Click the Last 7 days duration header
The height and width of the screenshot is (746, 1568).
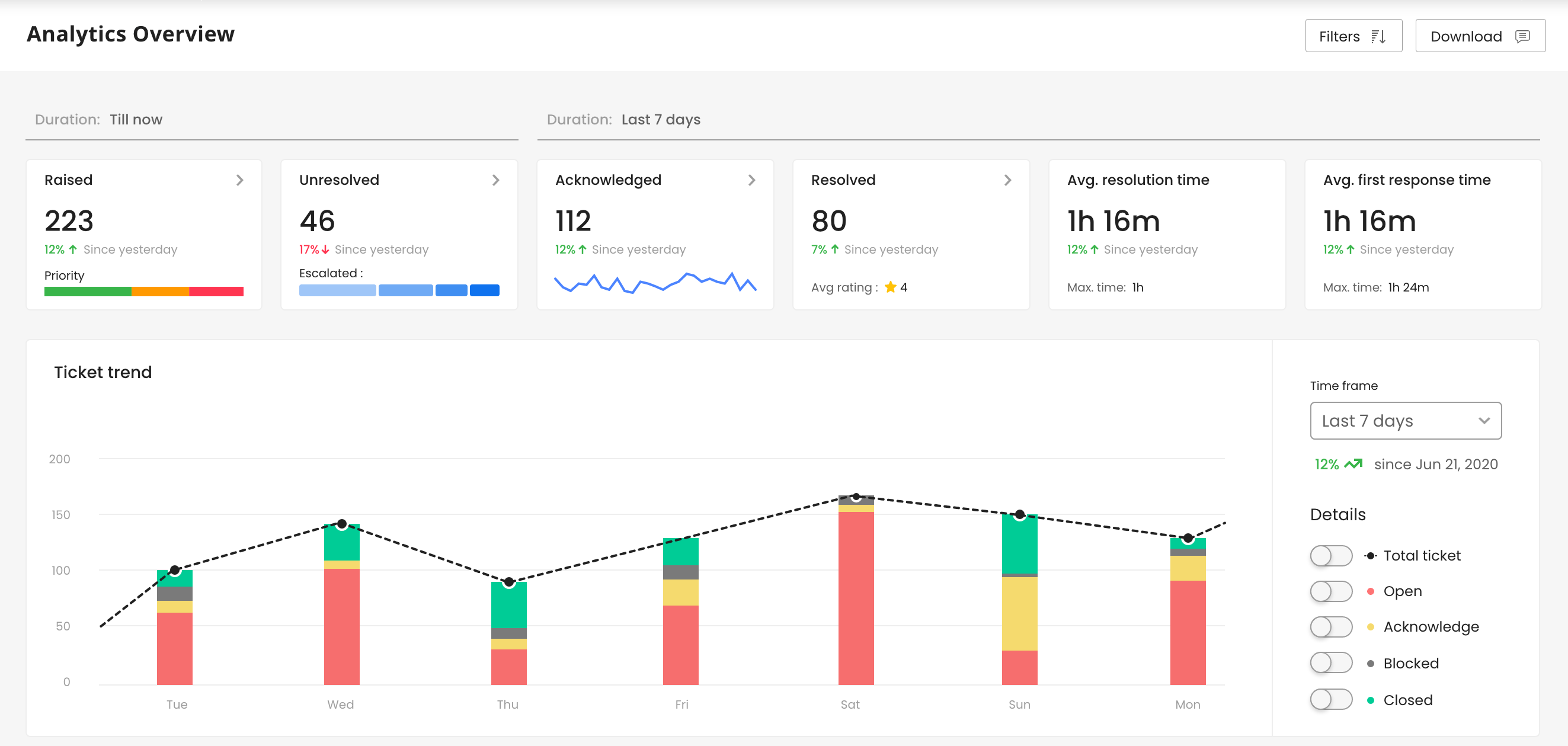[660, 120]
